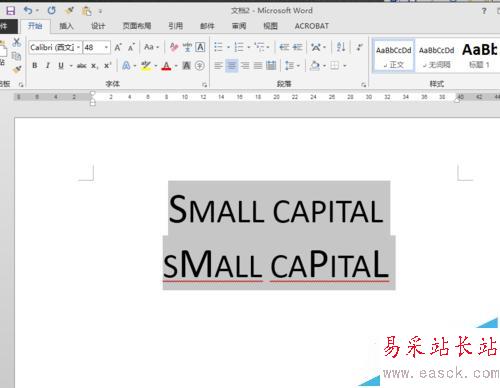Open the borders dropdown arrow
The width and height of the screenshot is (500, 388).
click(x=345, y=66)
